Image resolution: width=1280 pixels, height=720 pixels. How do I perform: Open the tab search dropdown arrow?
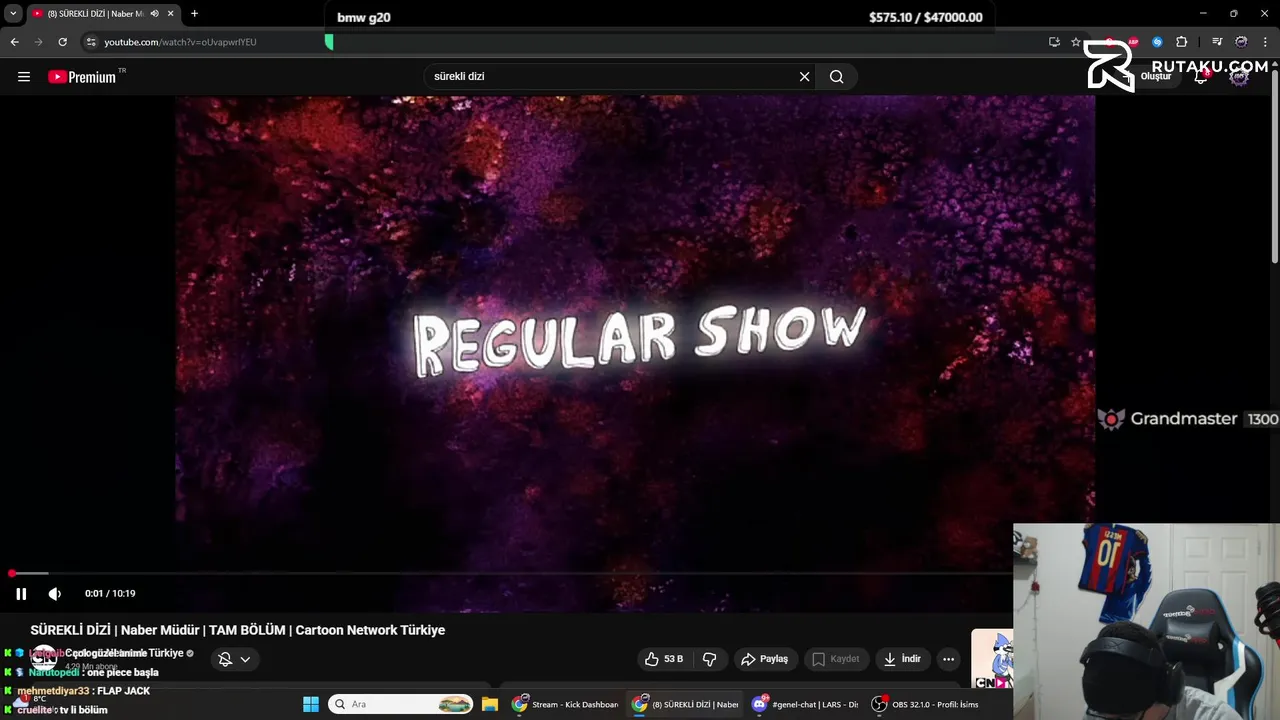click(x=13, y=13)
